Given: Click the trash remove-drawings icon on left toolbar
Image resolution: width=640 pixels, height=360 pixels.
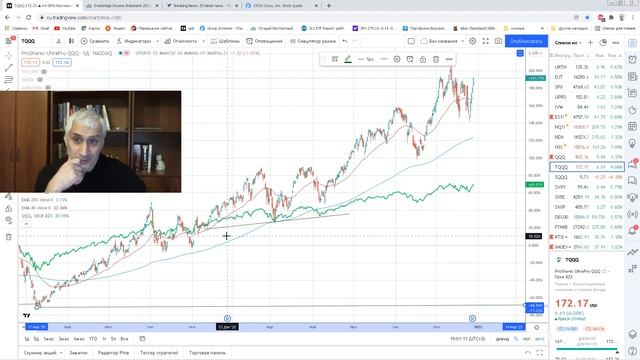Looking at the screenshot, I should 9,237.
